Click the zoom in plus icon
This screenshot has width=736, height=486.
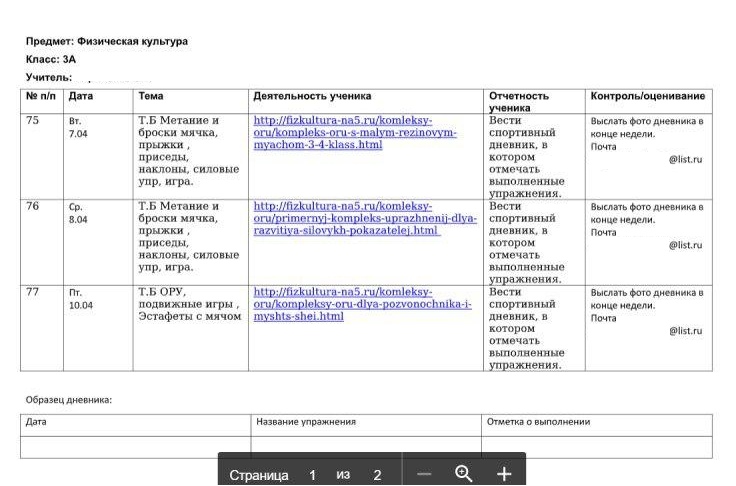pyautogui.click(x=504, y=474)
